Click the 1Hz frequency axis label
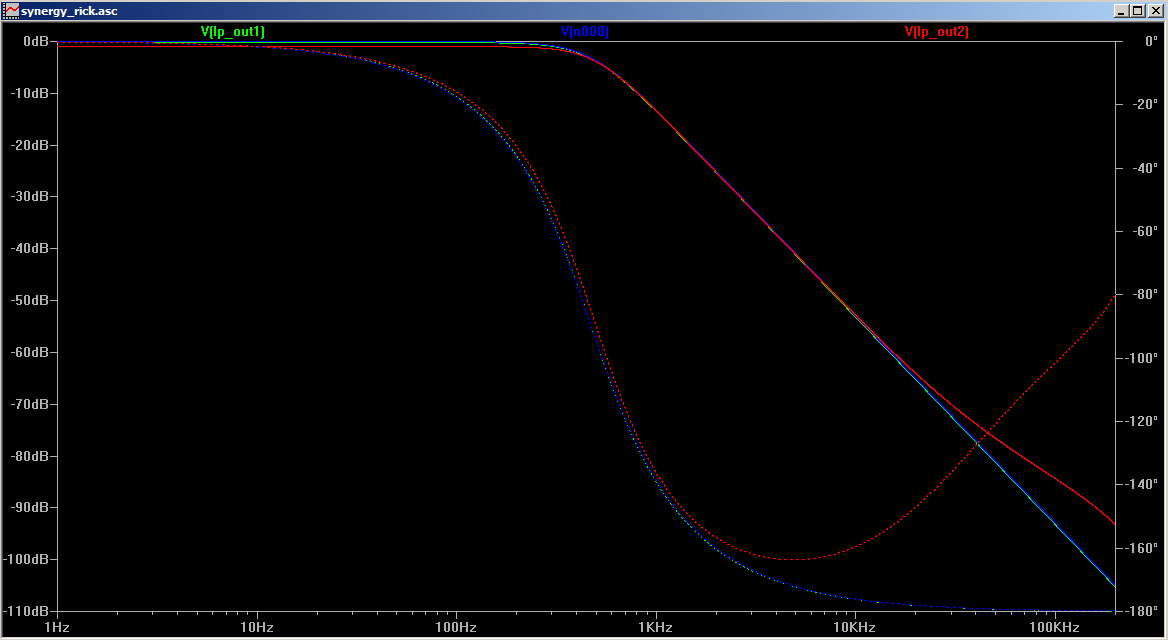 57,627
